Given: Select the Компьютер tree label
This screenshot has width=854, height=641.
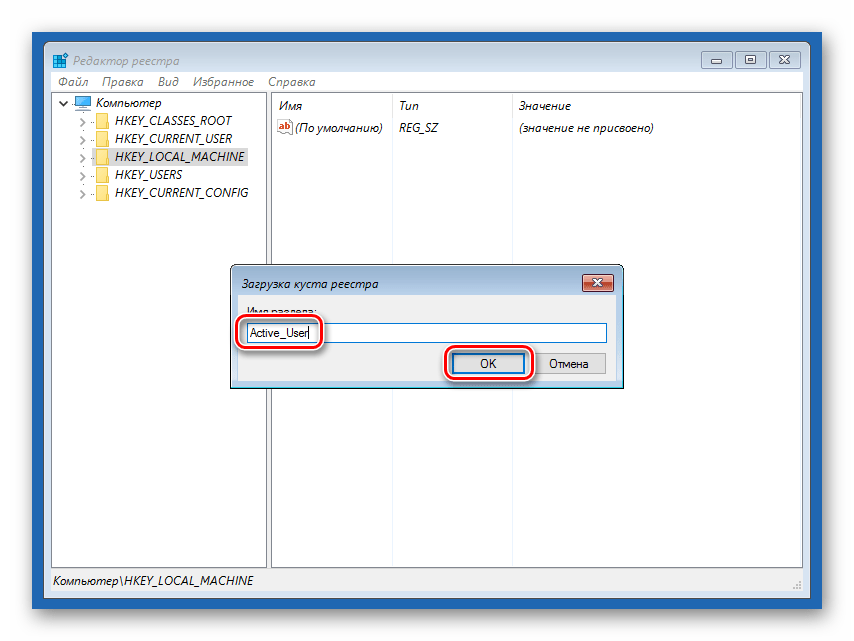Looking at the screenshot, I should coord(129,102).
